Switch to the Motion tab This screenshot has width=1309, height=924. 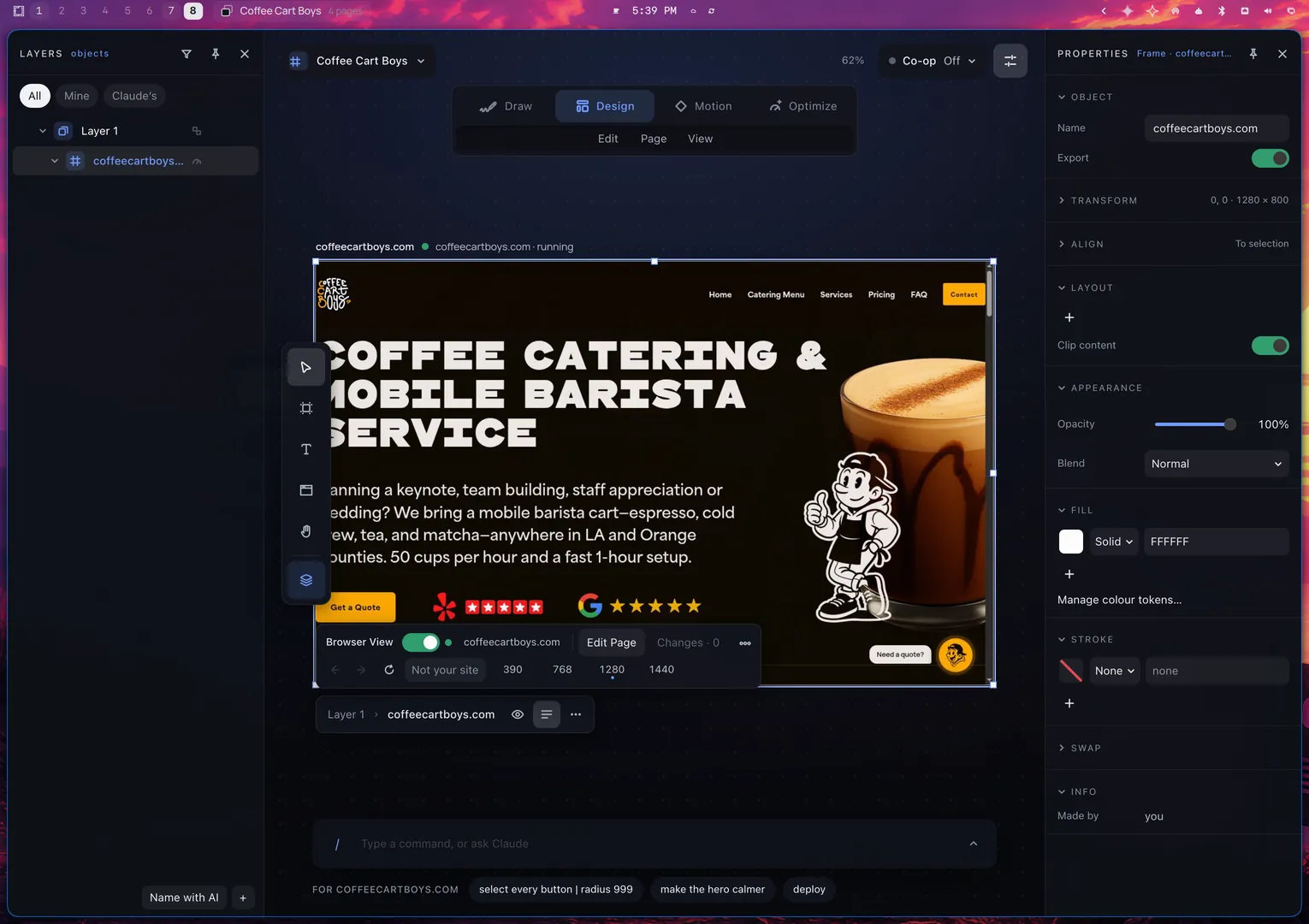703,106
